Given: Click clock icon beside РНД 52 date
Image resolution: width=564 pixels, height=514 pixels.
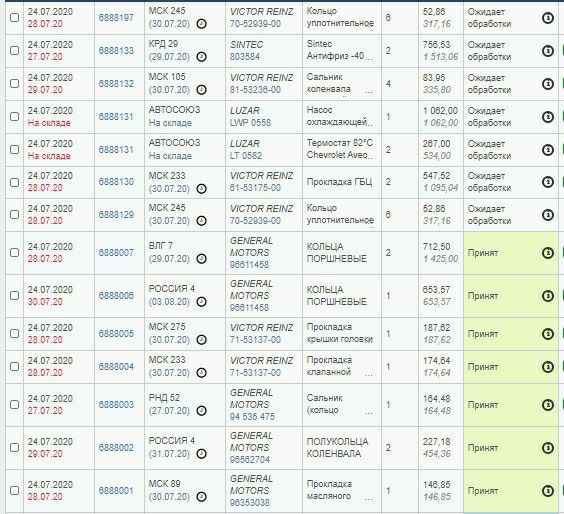Looking at the screenshot, I should (201, 411).
